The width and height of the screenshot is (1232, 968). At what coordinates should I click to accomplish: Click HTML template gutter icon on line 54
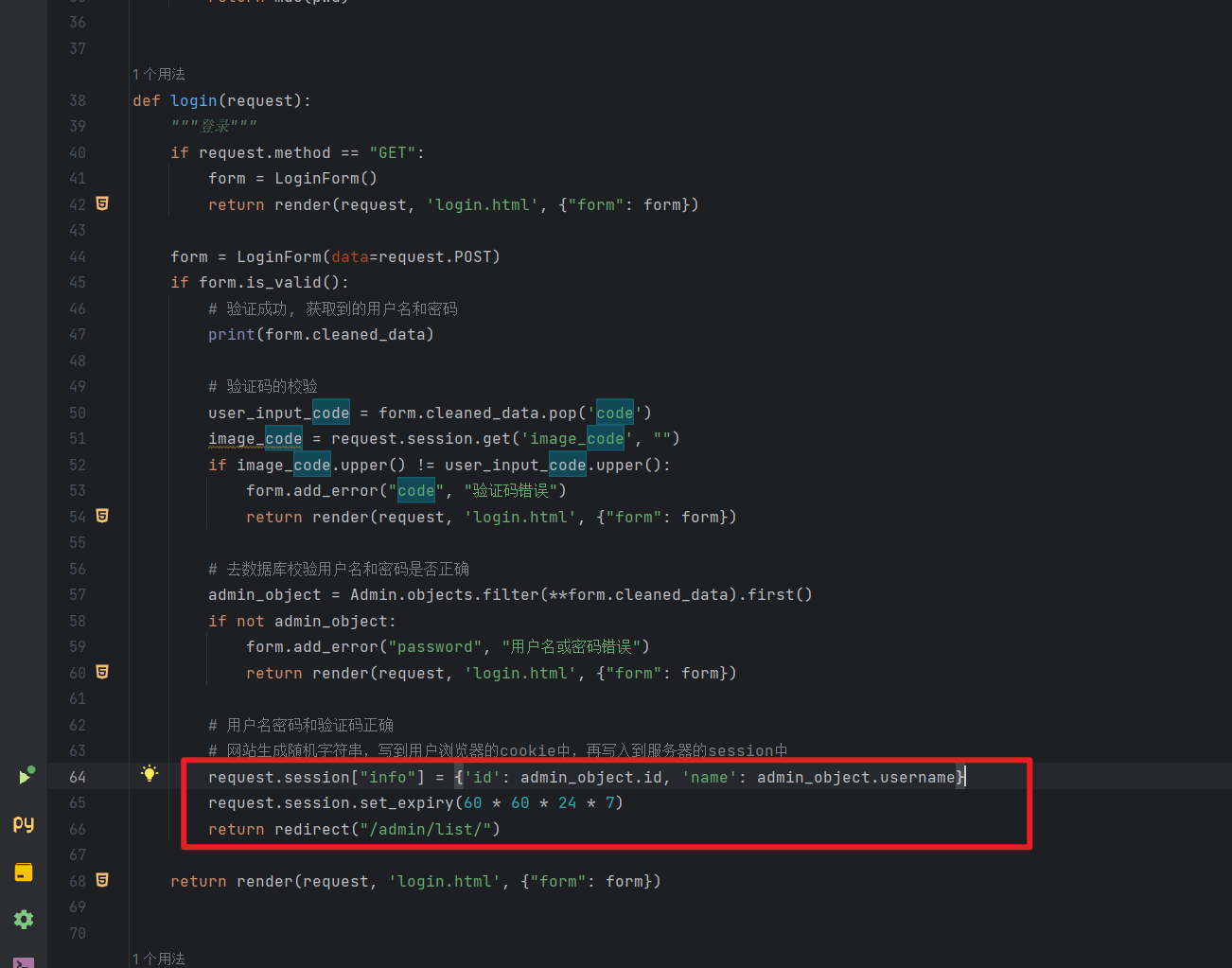102,516
